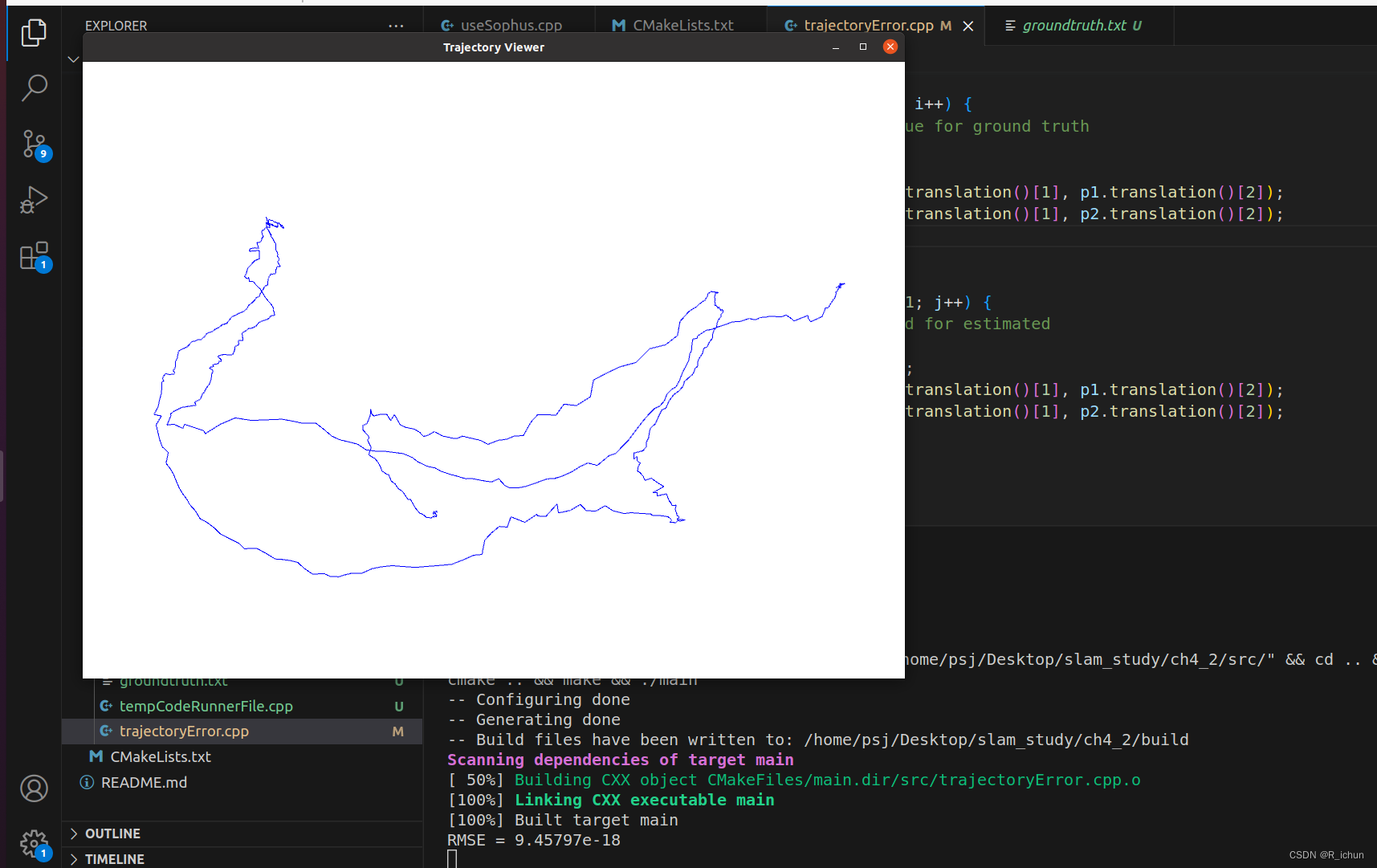Click the 'Building CXX object' terminal line

794,780
